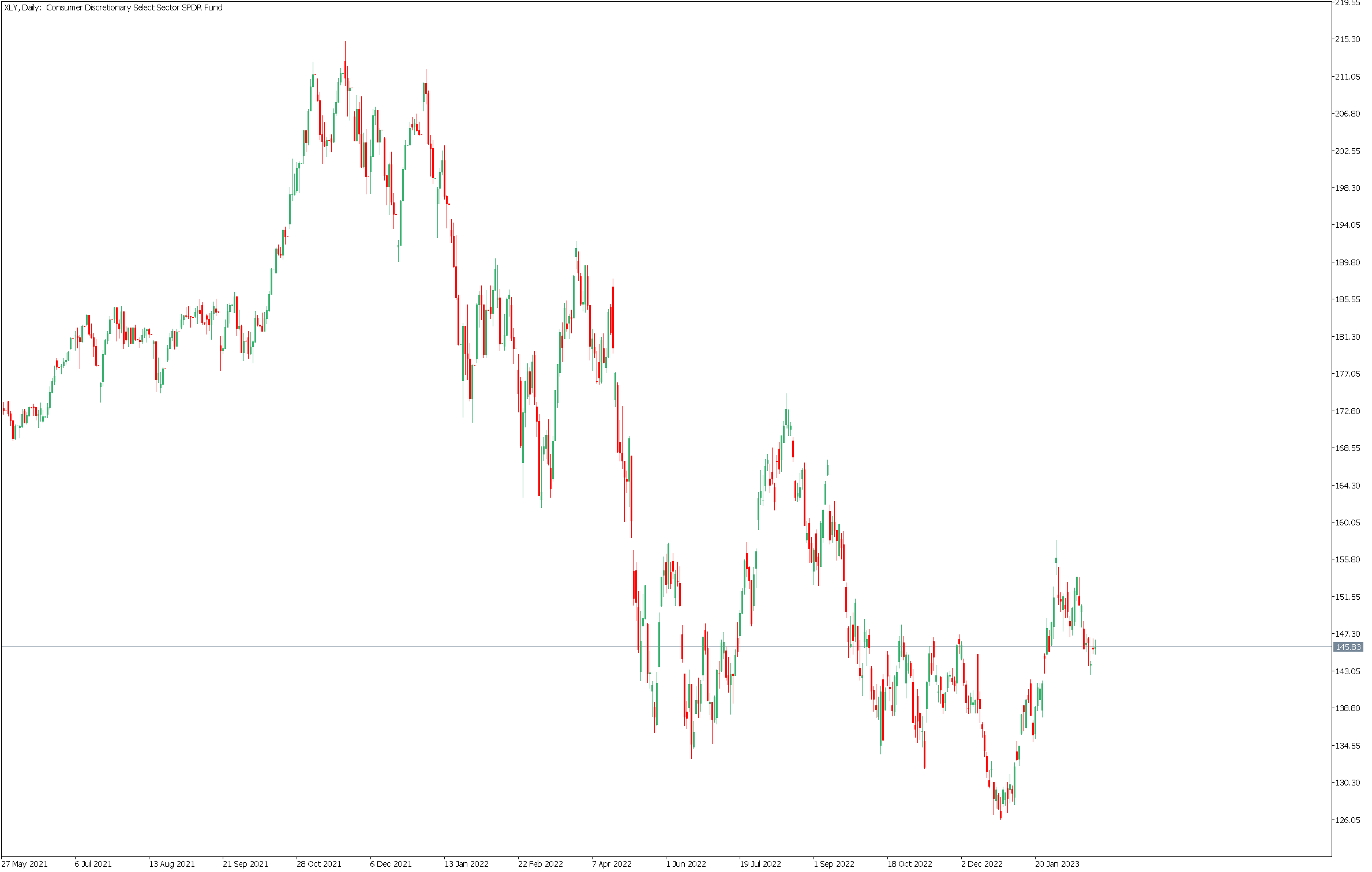Click the 13 Jan 2022 date label
Image resolution: width=1372 pixels, height=872 pixels.
point(467,864)
